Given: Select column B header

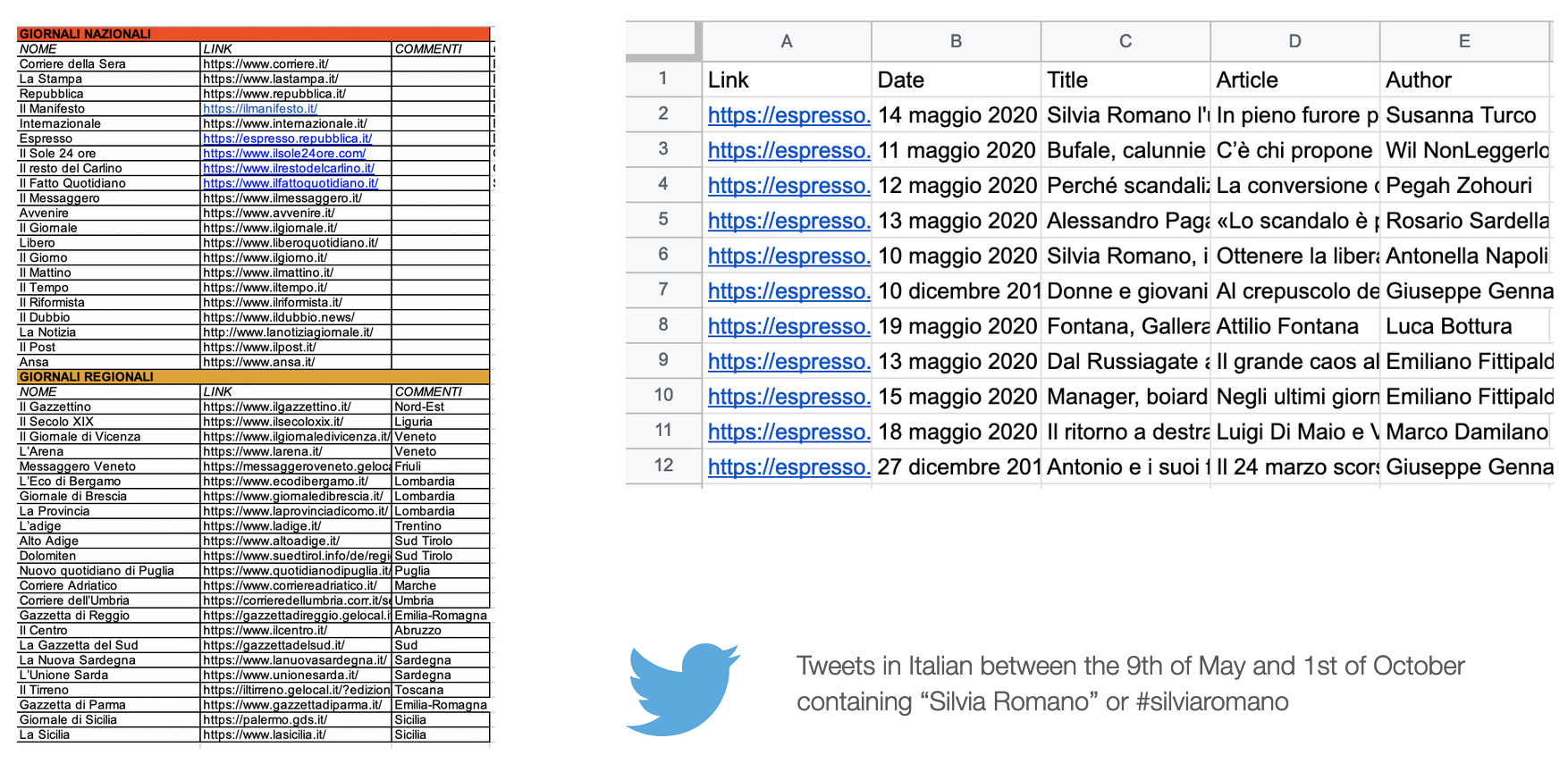Looking at the screenshot, I should point(957,41).
